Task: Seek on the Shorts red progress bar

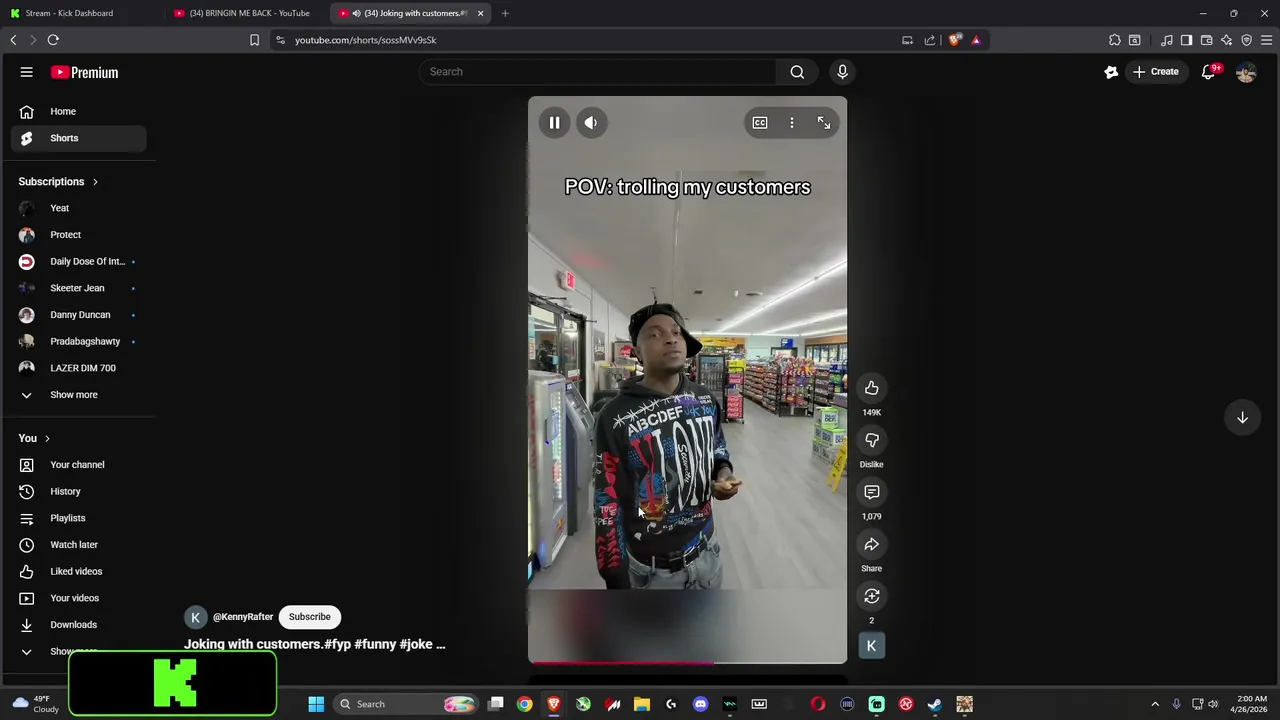Action: (x=688, y=661)
